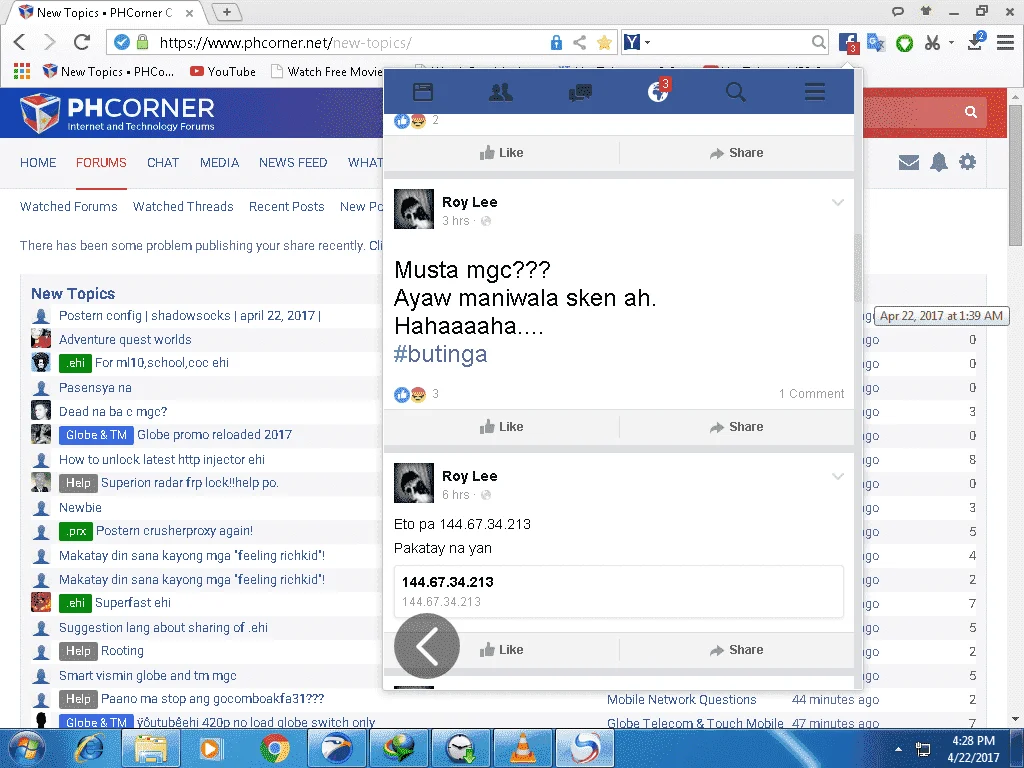Click the page vertical scrollbar thumb

pos(1014,175)
